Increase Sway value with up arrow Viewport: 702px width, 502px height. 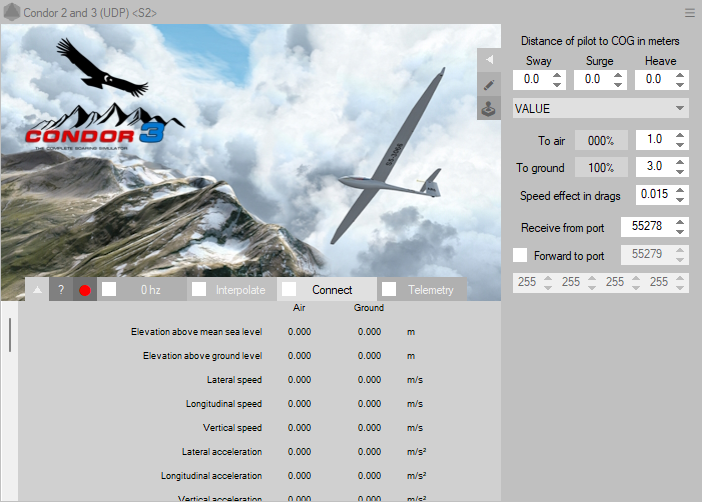click(x=557, y=75)
